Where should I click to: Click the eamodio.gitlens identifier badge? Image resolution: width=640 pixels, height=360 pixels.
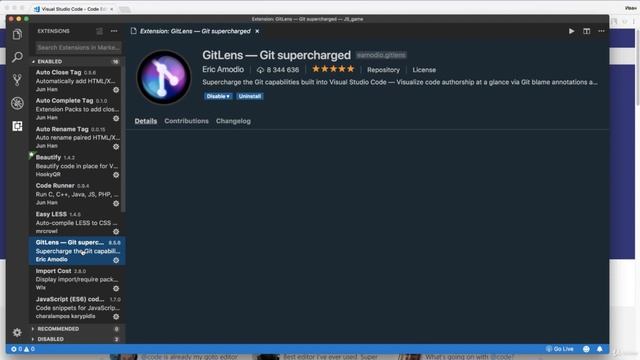(381, 55)
